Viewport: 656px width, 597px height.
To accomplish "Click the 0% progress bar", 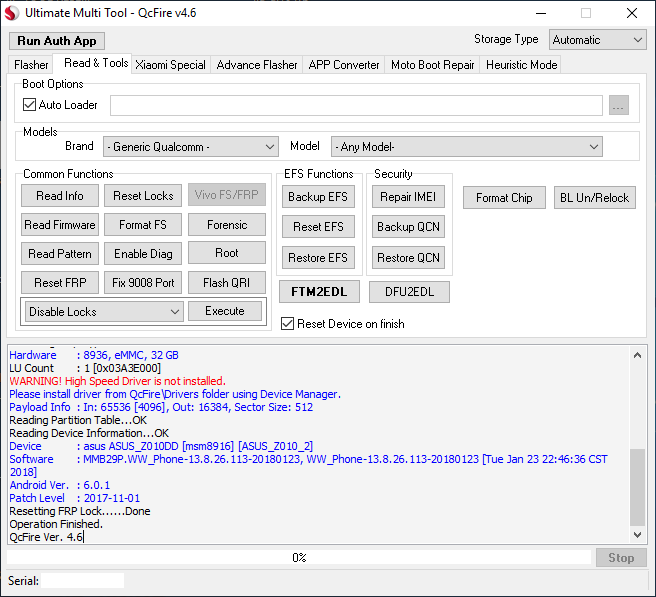I will 299,558.
